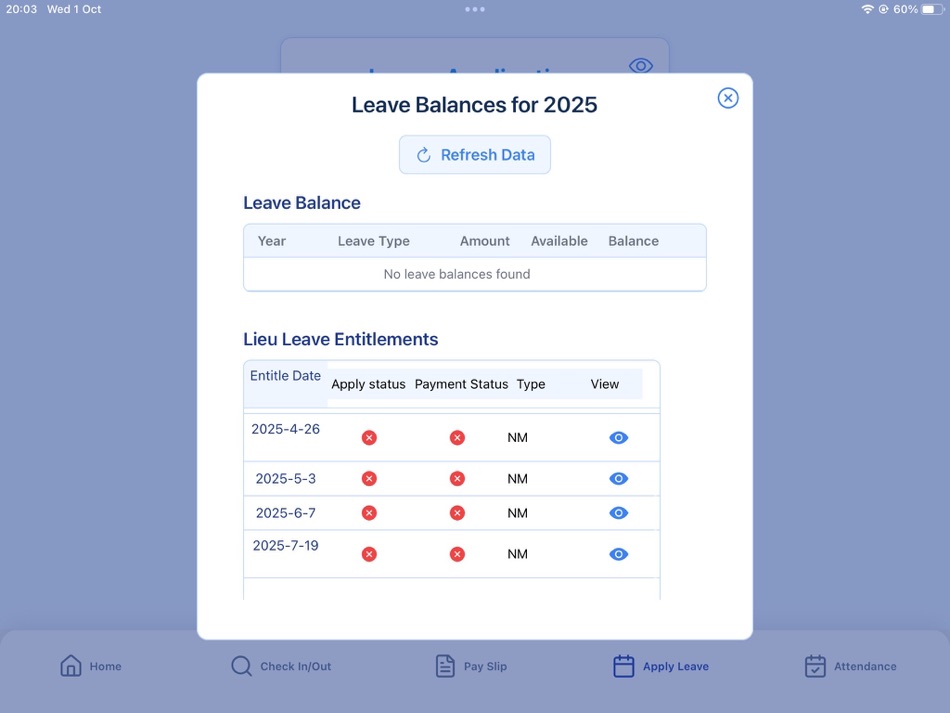Click the Year column header

pyautogui.click(x=271, y=241)
